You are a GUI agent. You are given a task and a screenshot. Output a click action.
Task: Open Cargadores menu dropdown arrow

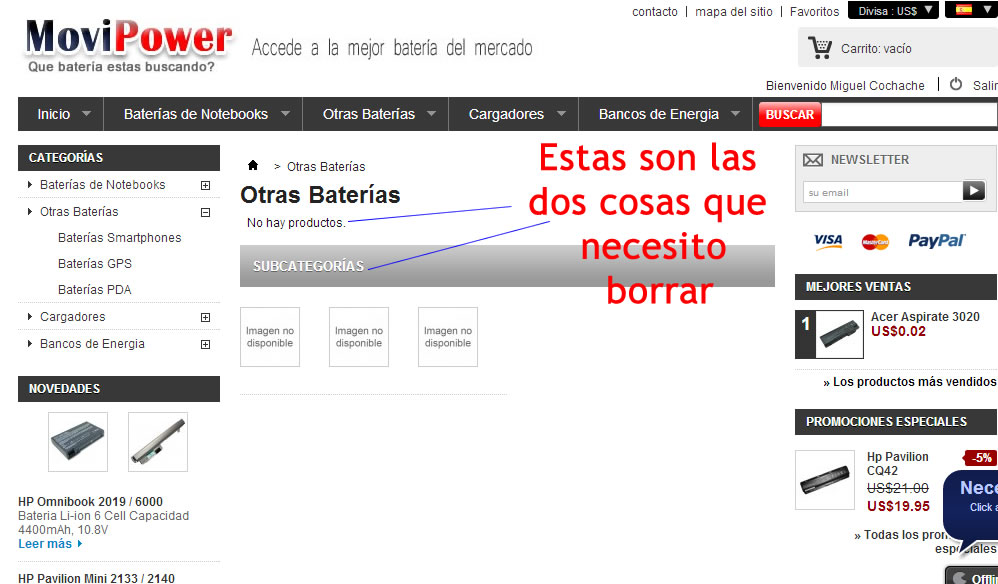click(561, 114)
